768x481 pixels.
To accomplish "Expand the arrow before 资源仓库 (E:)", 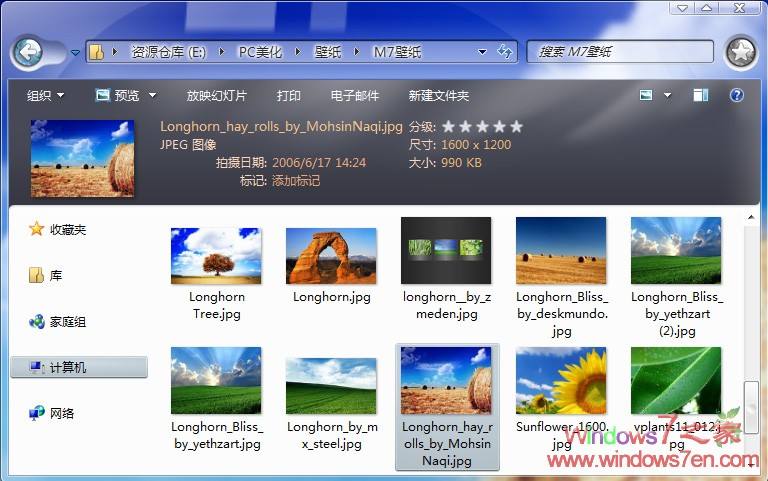I will click(115, 51).
